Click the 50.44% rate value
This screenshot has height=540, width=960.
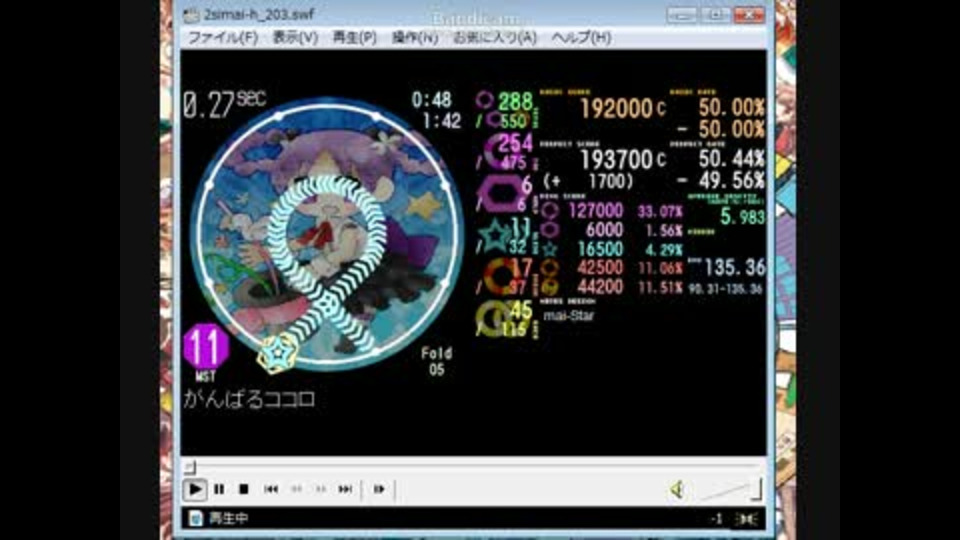[x=732, y=159]
